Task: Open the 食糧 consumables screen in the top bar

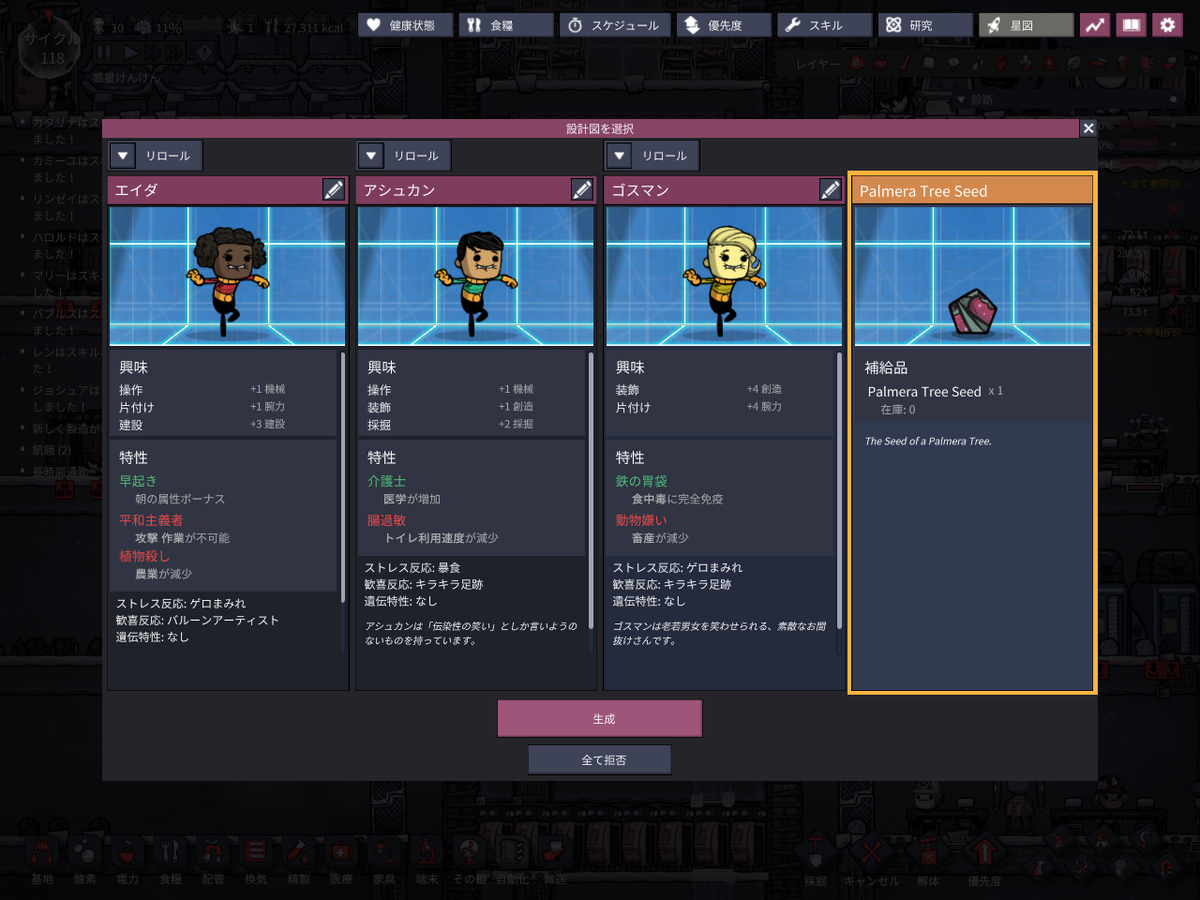Action: (x=506, y=25)
